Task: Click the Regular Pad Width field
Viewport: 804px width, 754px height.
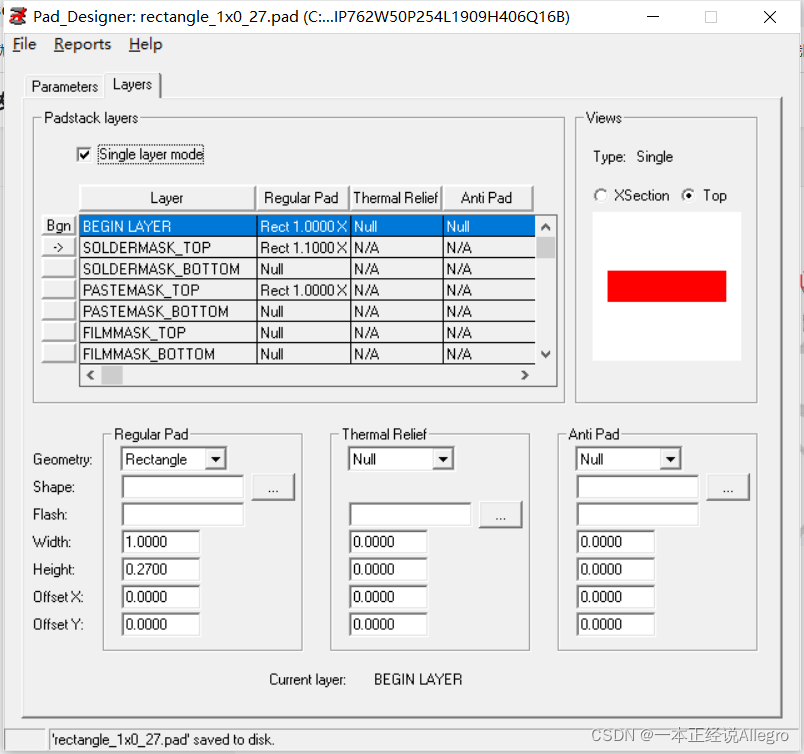Action: pyautogui.click(x=160, y=542)
